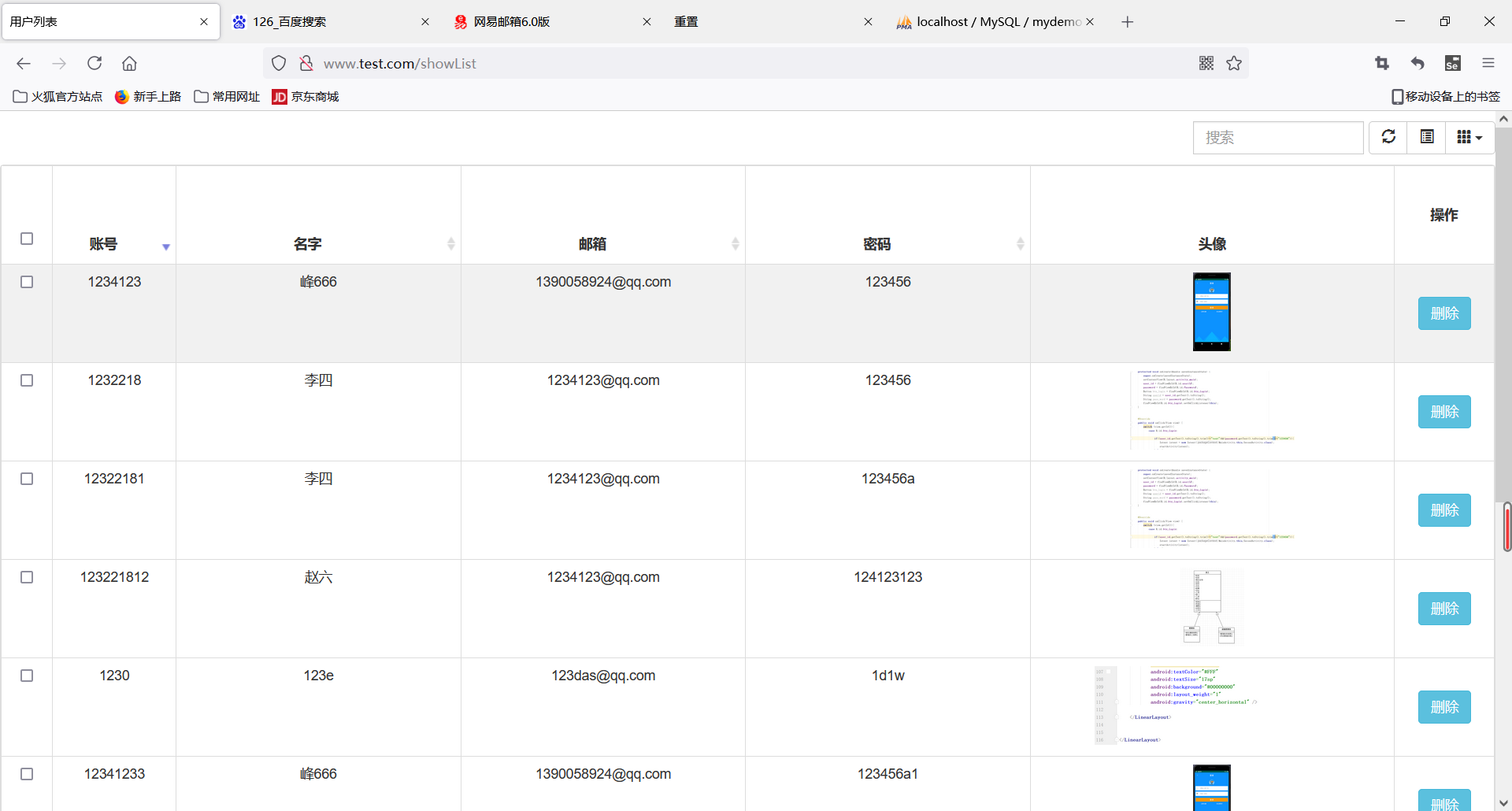The image size is (1512, 811).
Task: Open the diagram avatar for account 123221812
Action: point(1212,607)
